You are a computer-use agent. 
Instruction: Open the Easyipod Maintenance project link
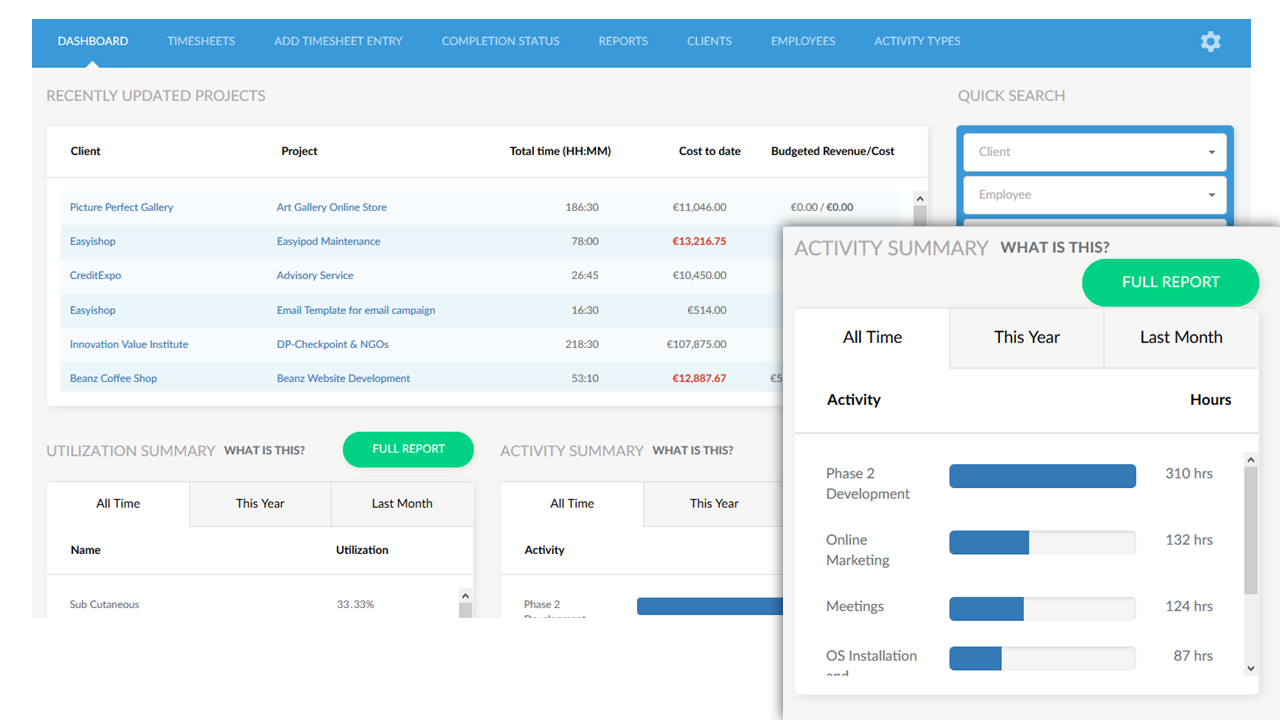pos(328,242)
